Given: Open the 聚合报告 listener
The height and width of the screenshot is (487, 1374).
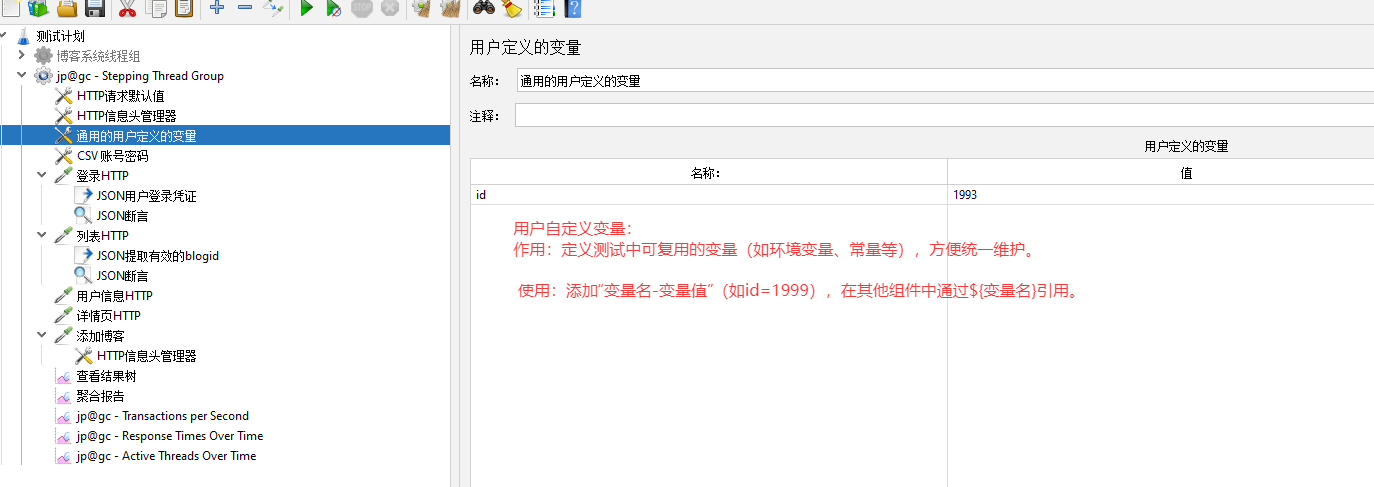Looking at the screenshot, I should coord(100,396).
